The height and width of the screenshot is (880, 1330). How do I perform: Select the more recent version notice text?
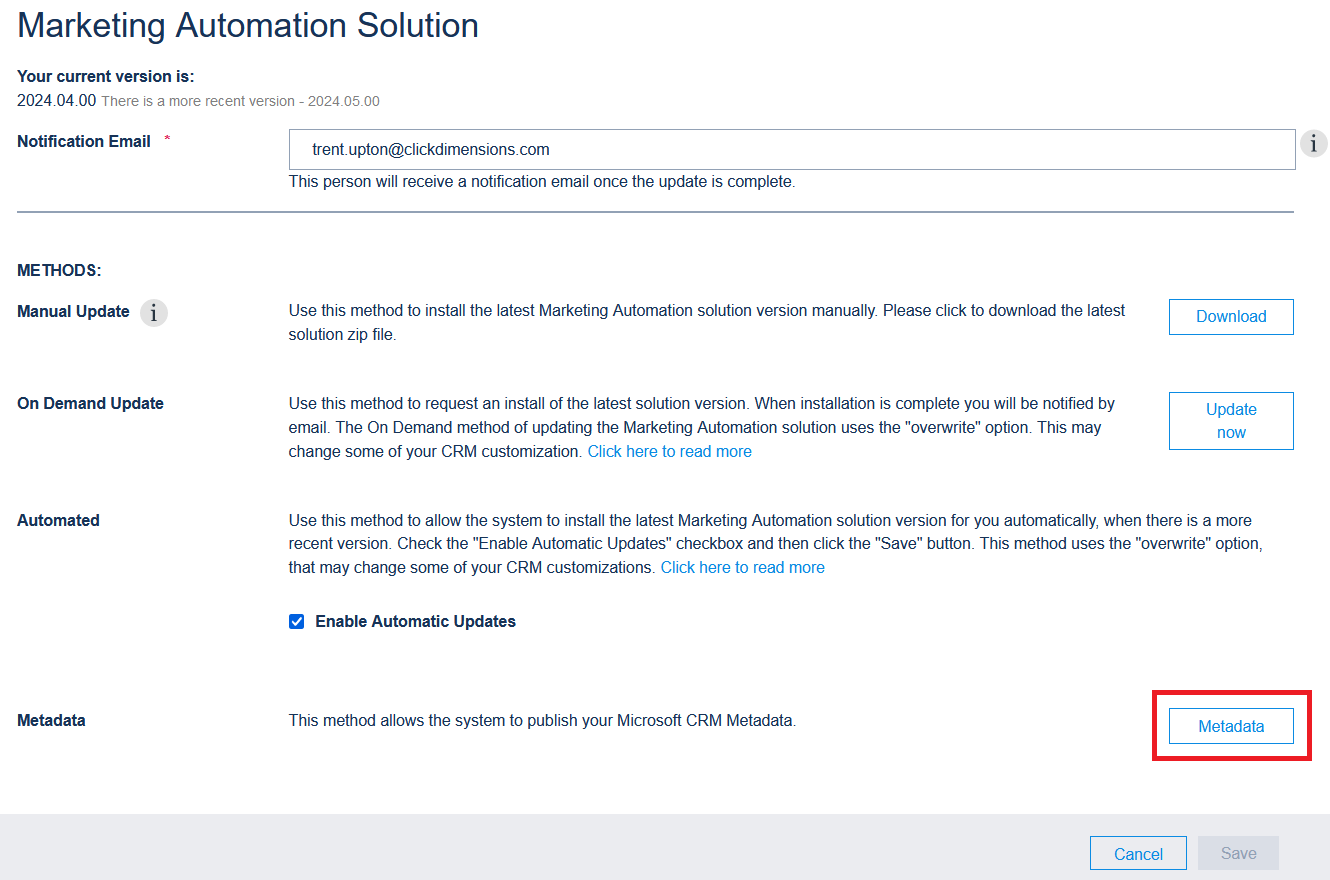(240, 101)
